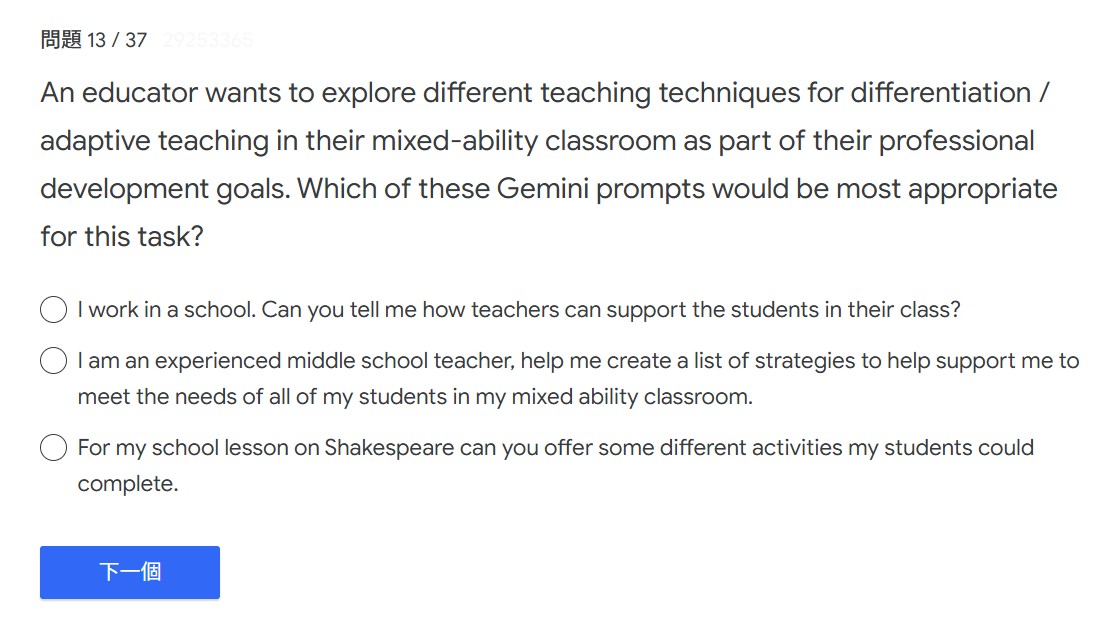Select the "I work in a school" radio button
The image size is (1108, 628).
pos(53,310)
